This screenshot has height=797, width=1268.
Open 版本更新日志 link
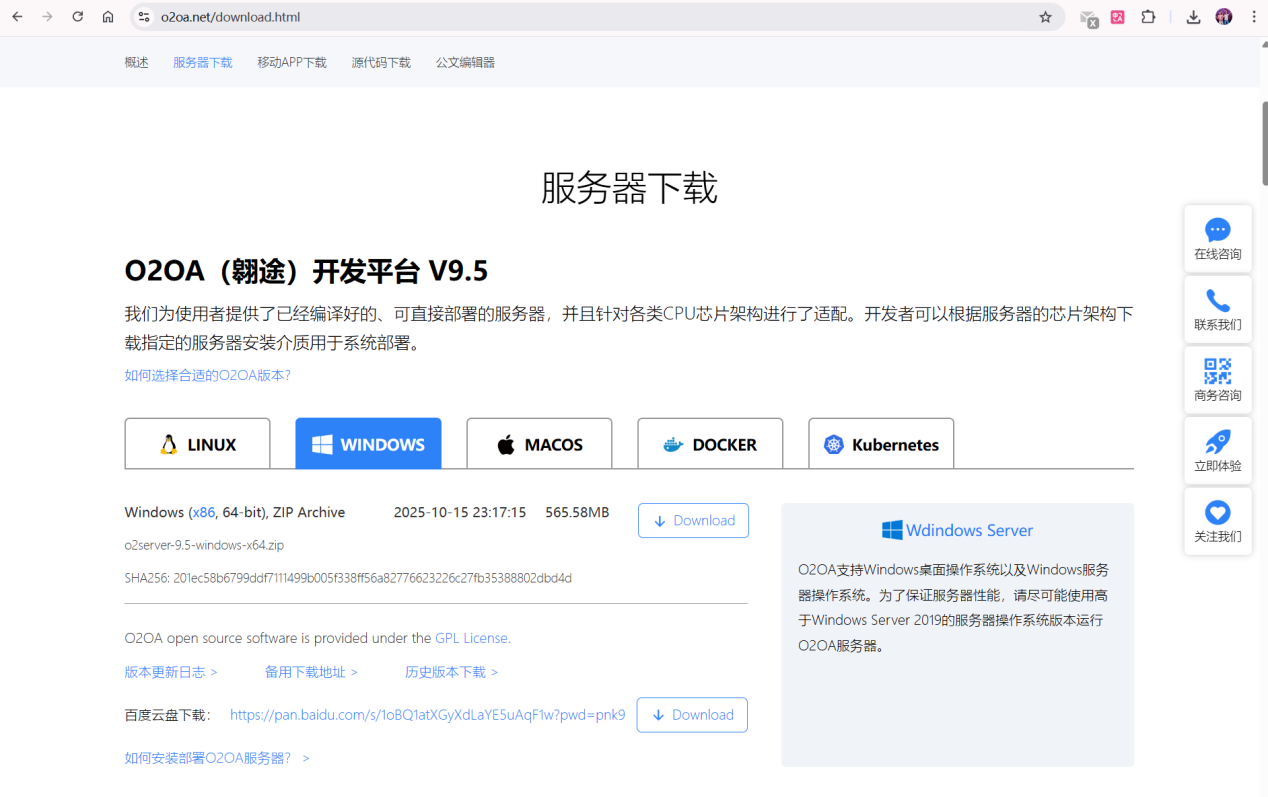(x=171, y=672)
